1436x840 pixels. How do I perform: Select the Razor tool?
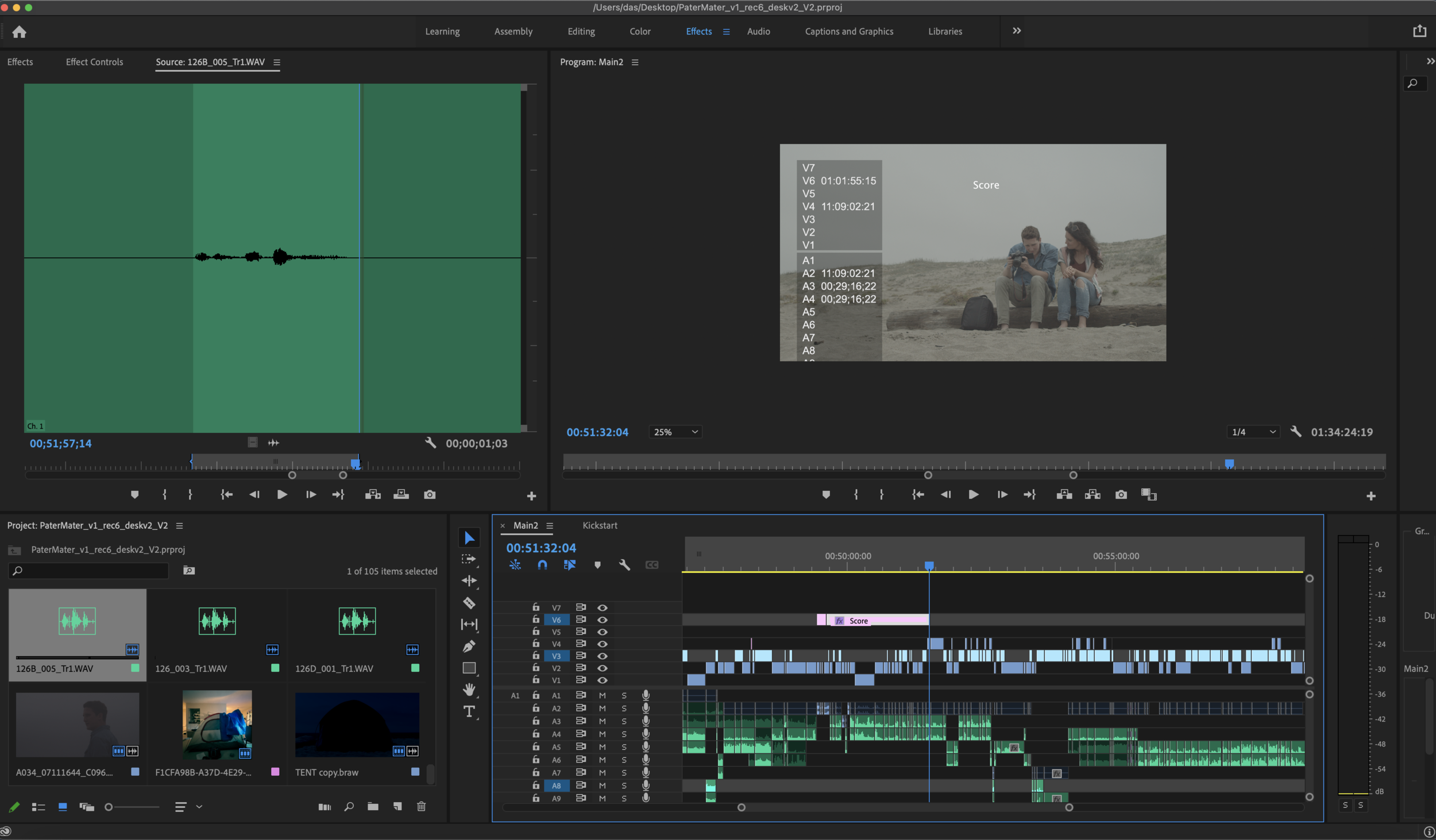(x=469, y=603)
